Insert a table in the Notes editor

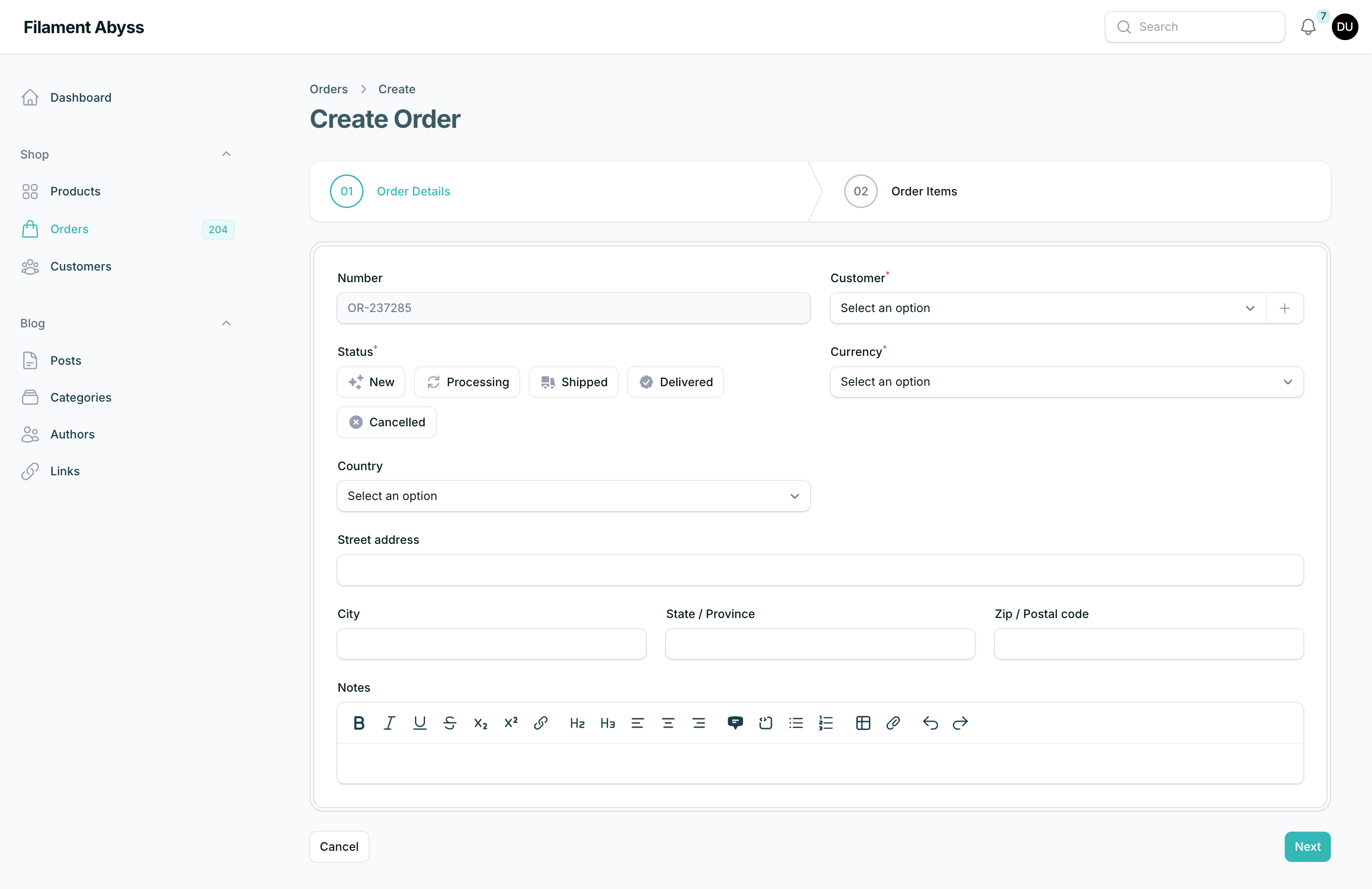(x=862, y=723)
